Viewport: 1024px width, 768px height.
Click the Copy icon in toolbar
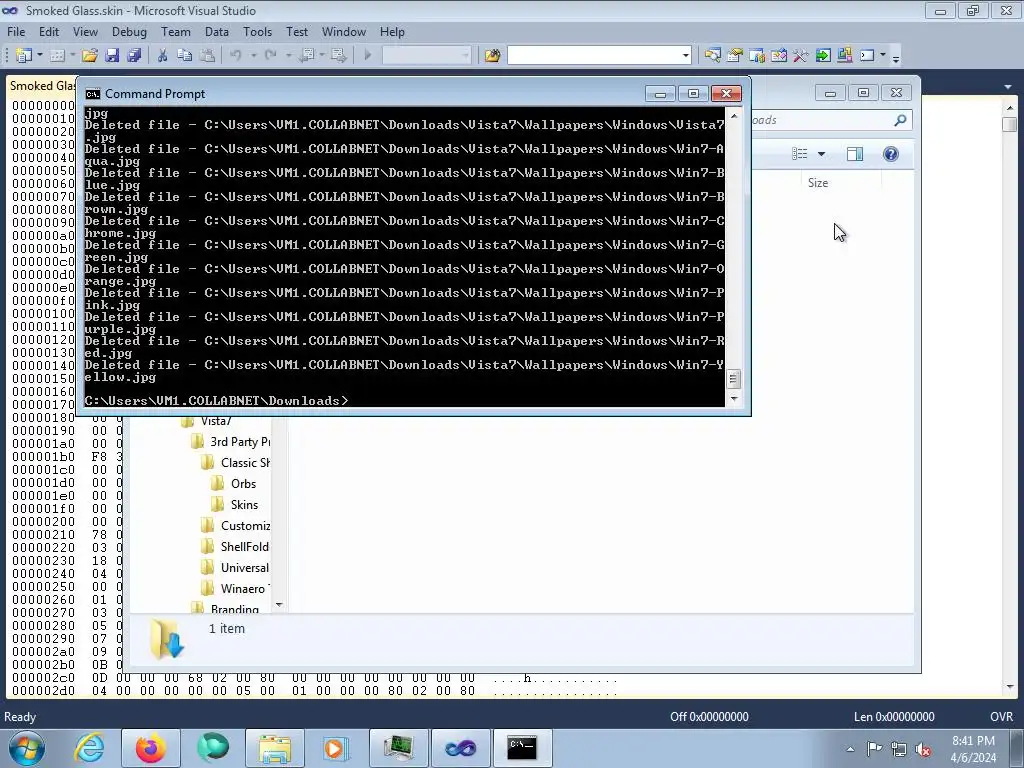tap(185, 56)
